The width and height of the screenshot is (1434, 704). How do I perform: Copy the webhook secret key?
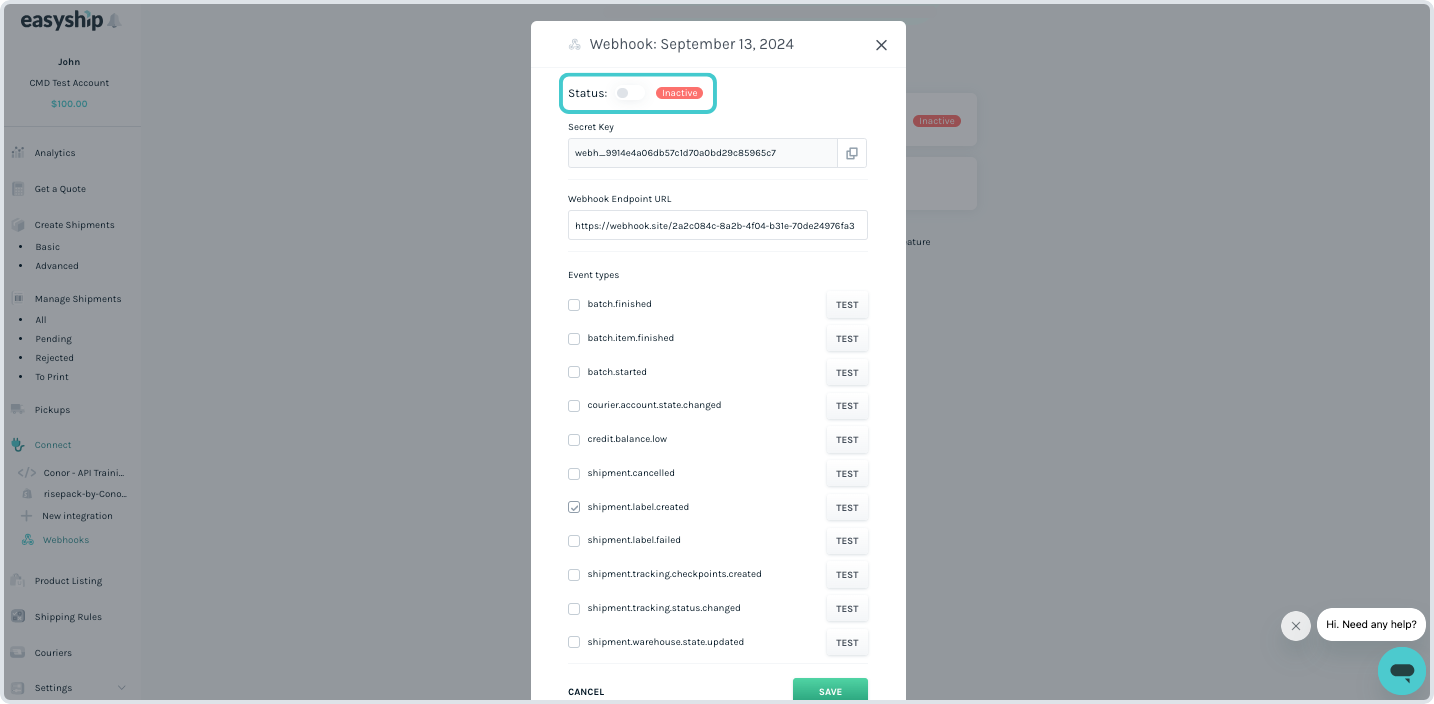tap(852, 153)
